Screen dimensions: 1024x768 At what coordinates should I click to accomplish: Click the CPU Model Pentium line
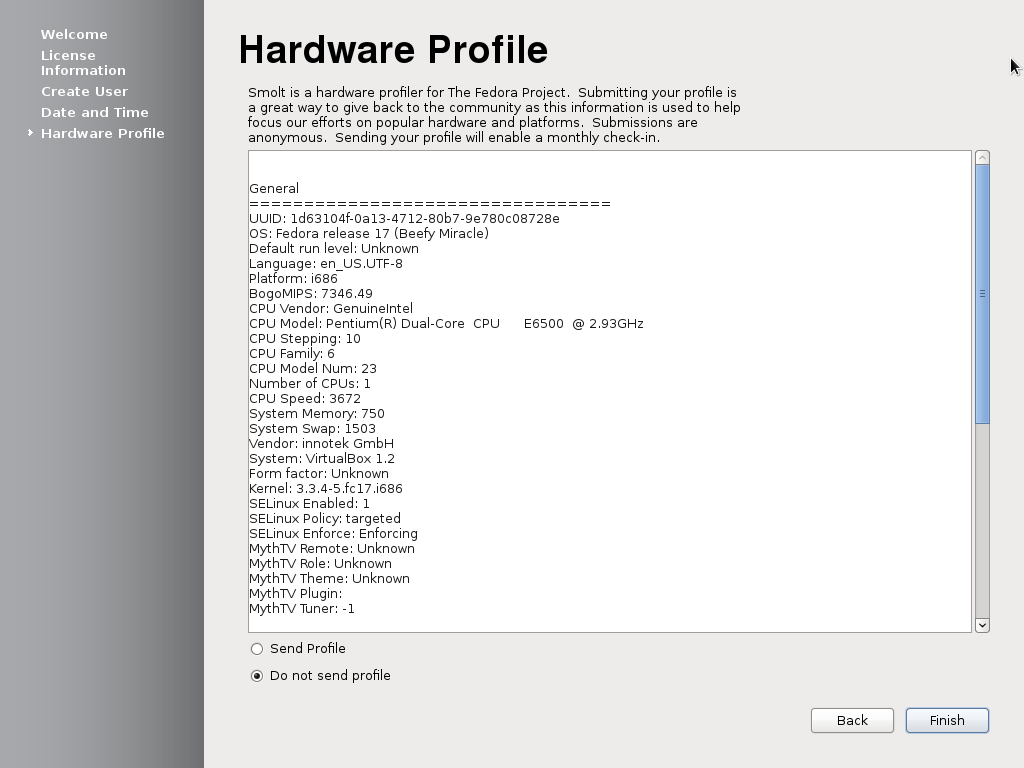pos(446,324)
